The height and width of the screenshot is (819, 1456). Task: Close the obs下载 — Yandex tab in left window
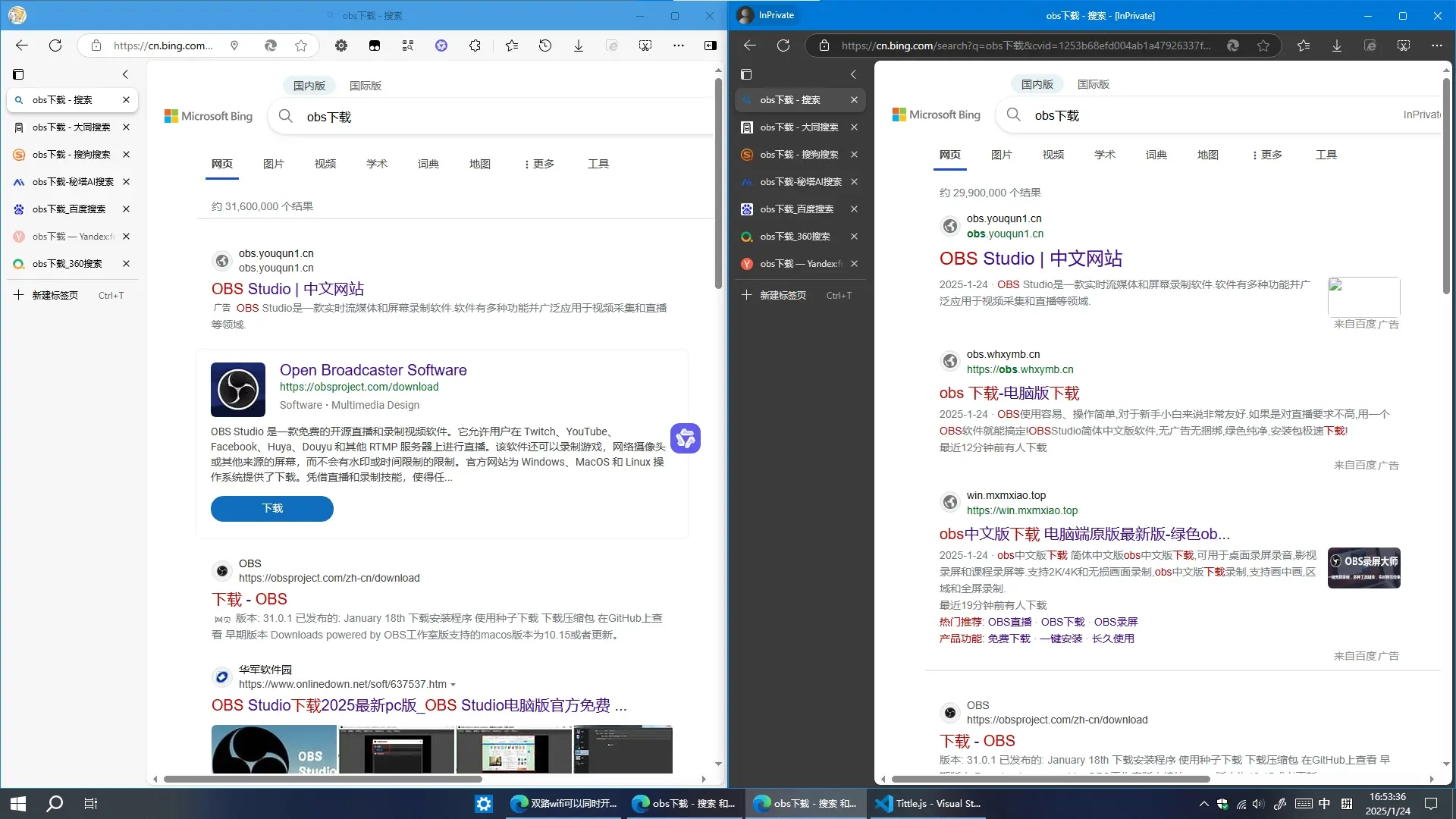click(x=126, y=237)
